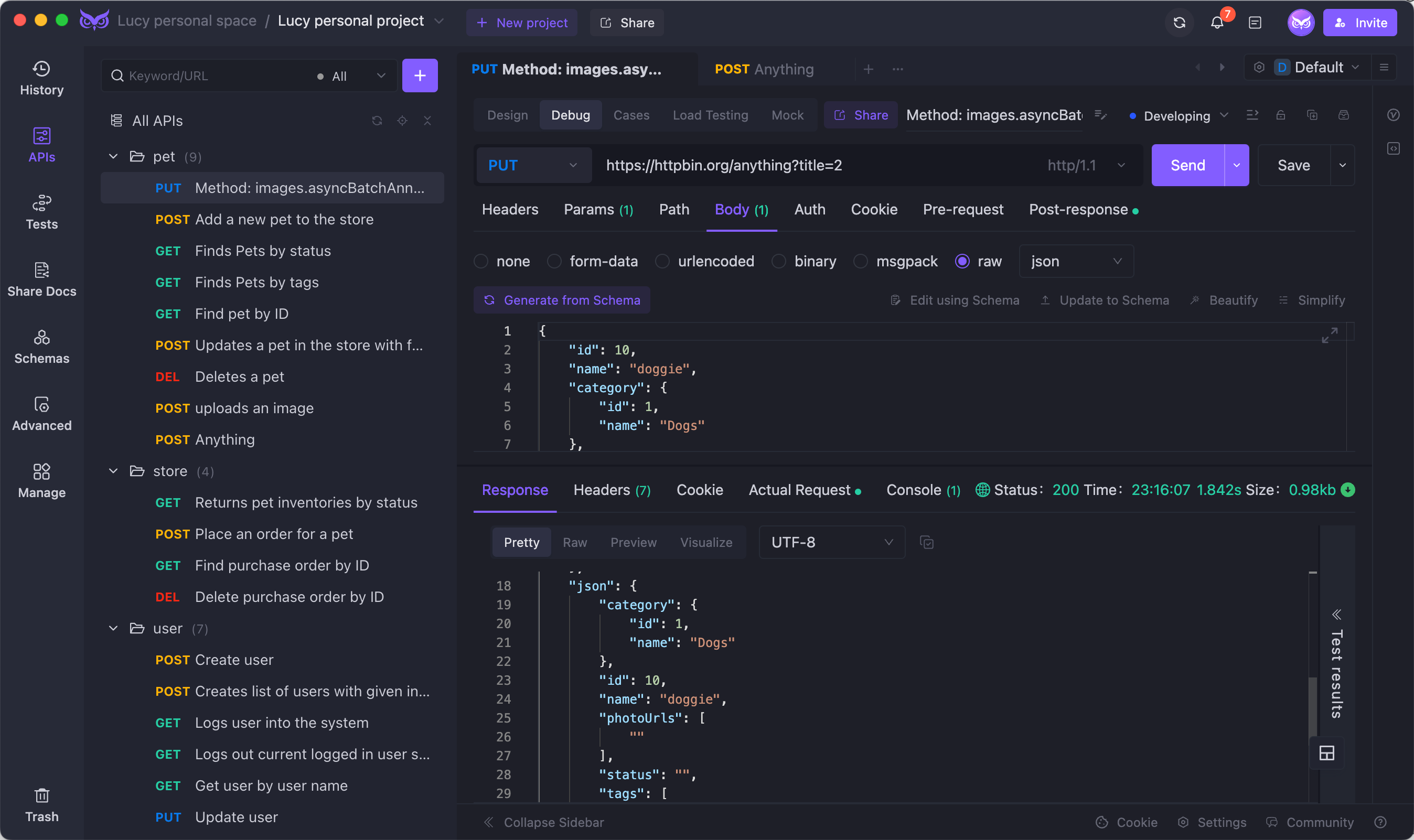Open the History panel
The height and width of the screenshot is (840, 1414).
point(41,78)
